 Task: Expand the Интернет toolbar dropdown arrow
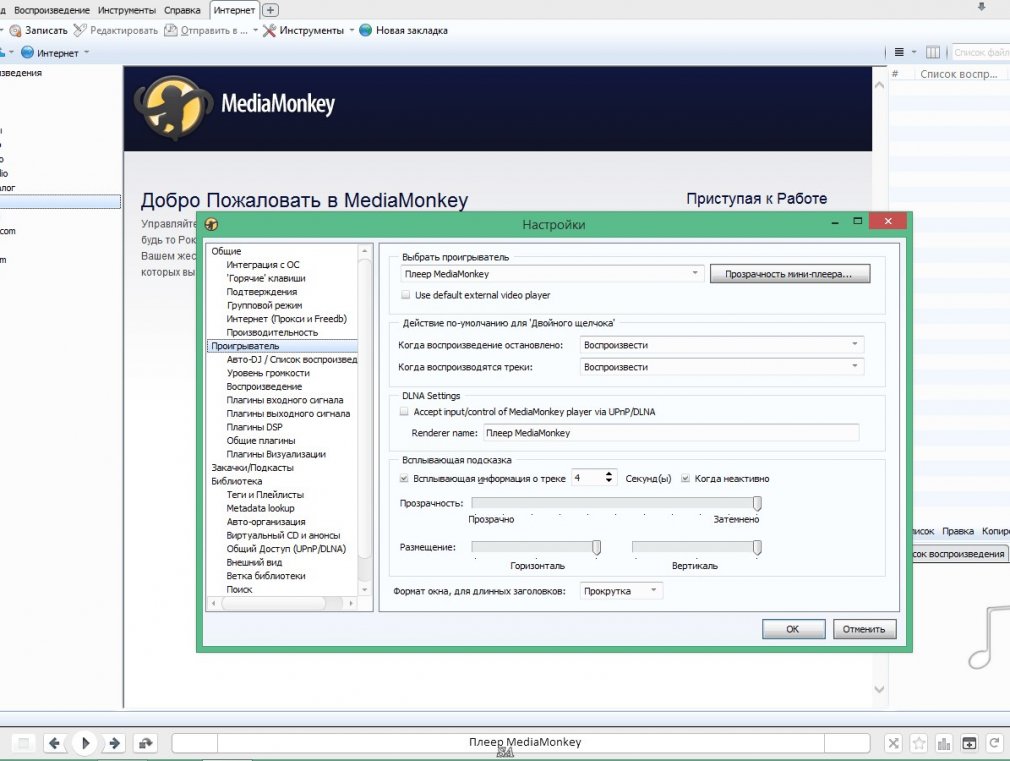point(87,52)
